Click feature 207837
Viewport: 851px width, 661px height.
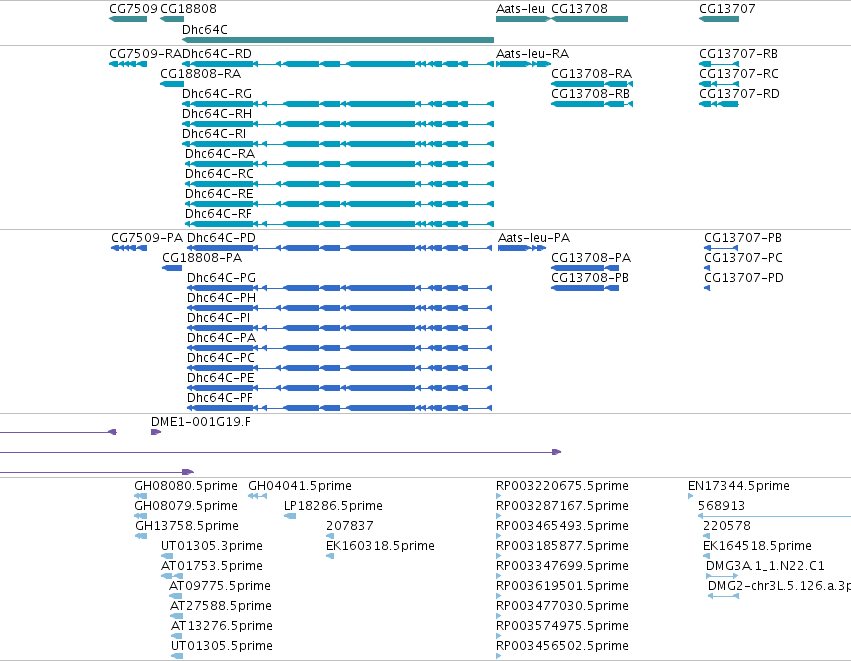(x=350, y=526)
